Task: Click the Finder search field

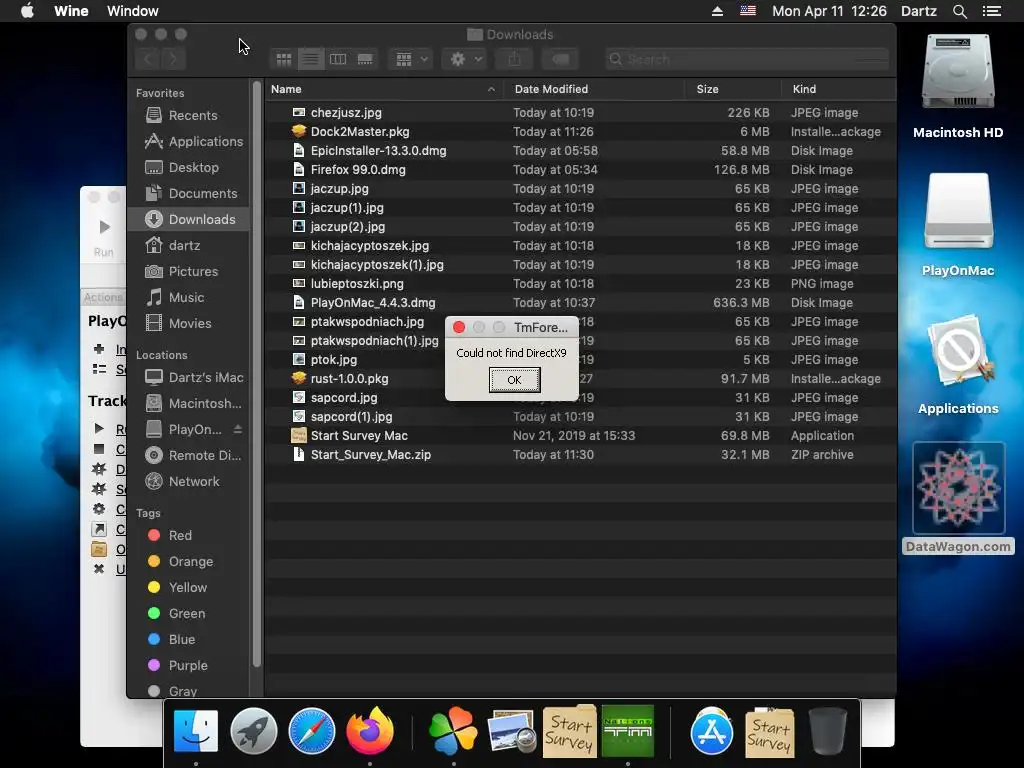Action: coord(746,59)
